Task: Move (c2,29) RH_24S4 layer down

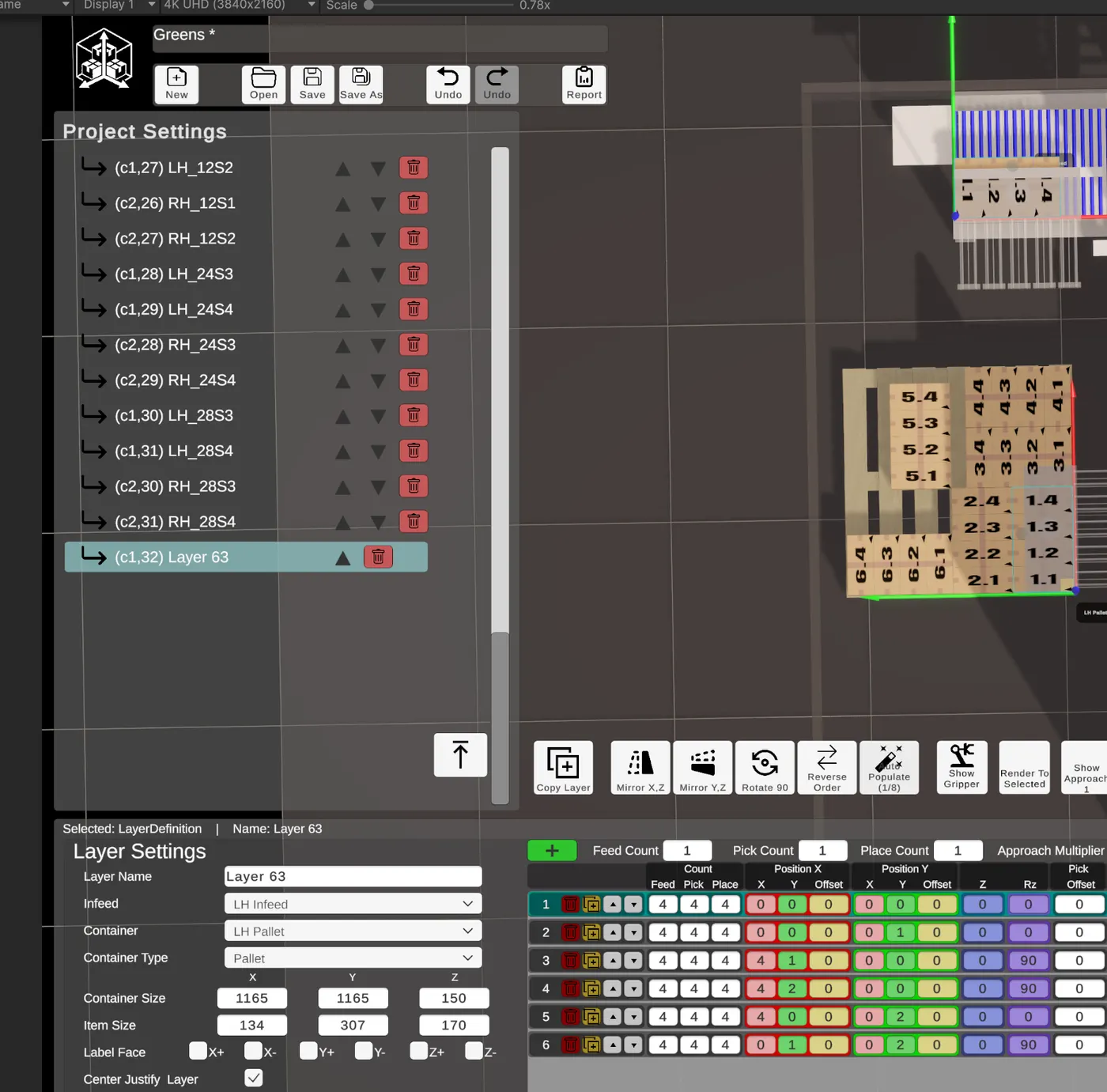Action: coord(378,381)
